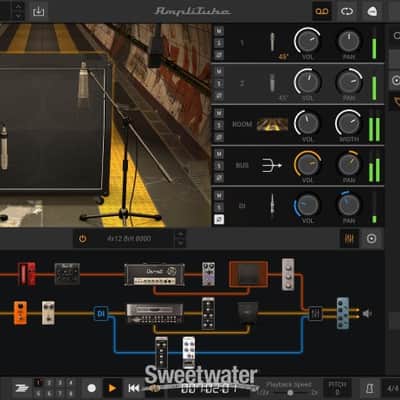Step to next cabinet model arrow
This screenshot has height=400, width=400.
(x=180, y=243)
